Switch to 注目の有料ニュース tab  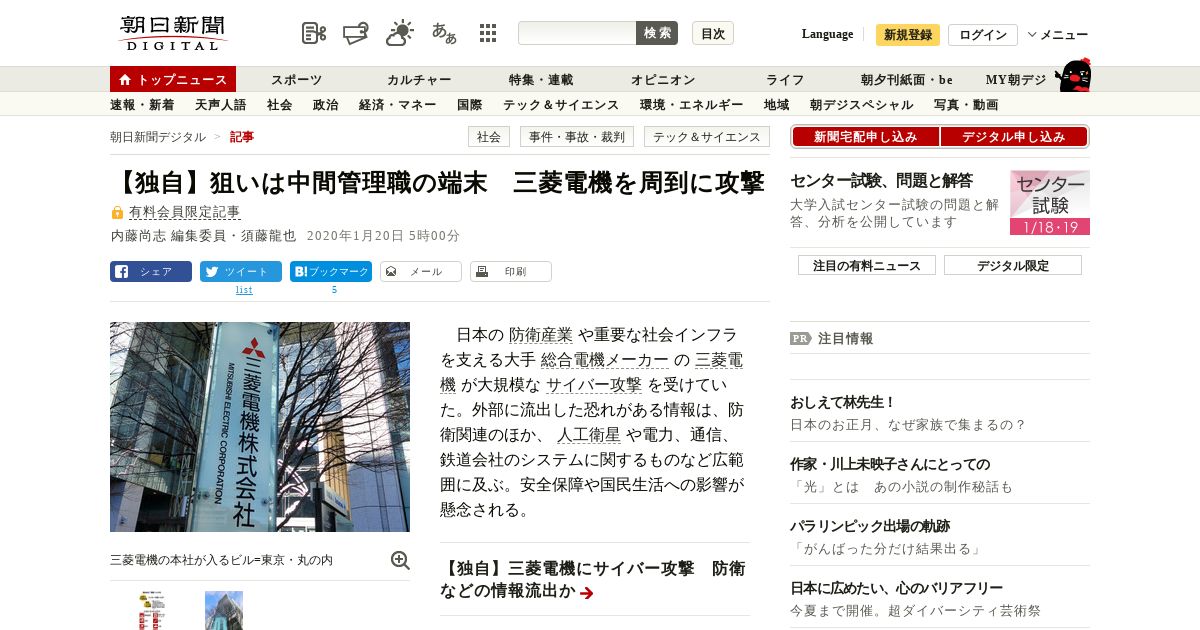coord(867,265)
